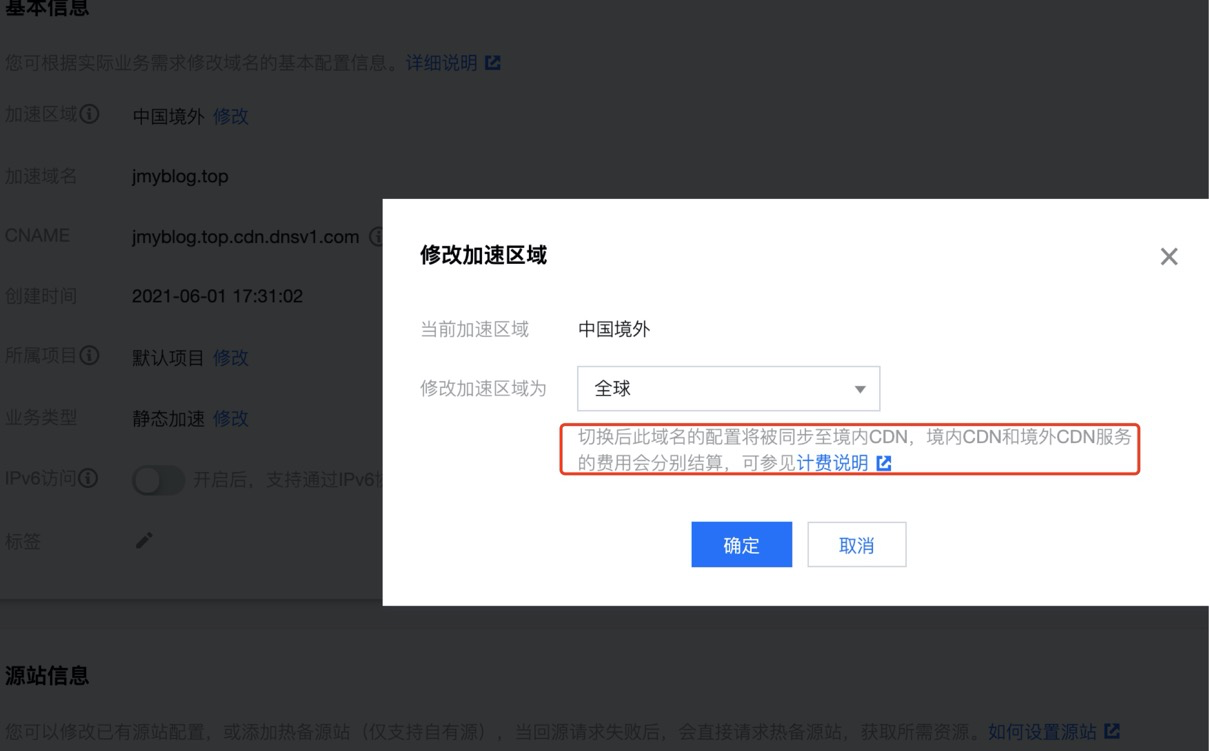Click the dropdown arrow in region selector
This screenshot has height=751, width=1210.
click(x=860, y=389)
